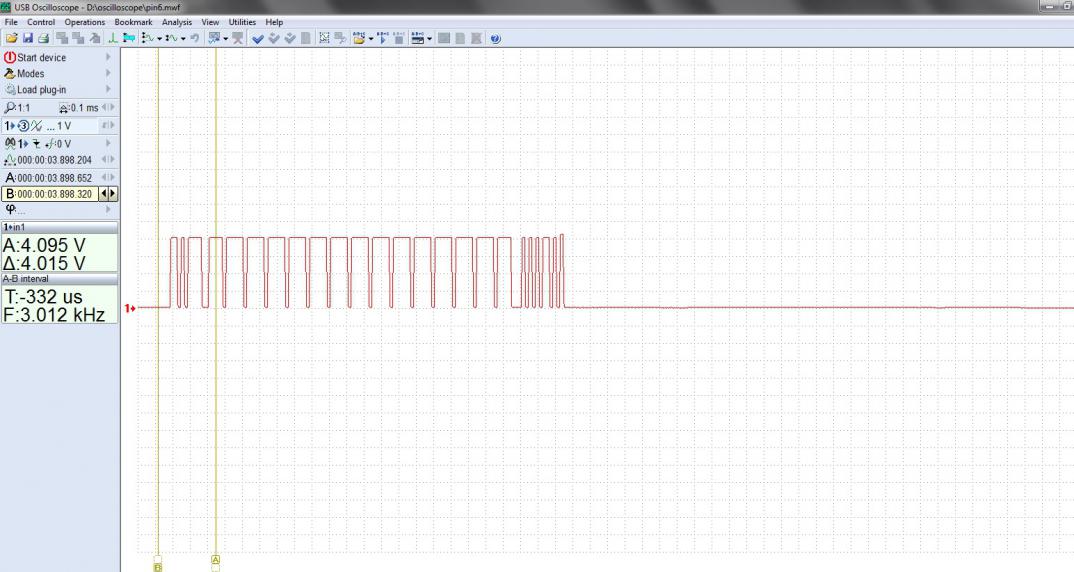Open the Control menu
Image resolution: width=1074 pixels, height=572 pixels.
[40, 22]
